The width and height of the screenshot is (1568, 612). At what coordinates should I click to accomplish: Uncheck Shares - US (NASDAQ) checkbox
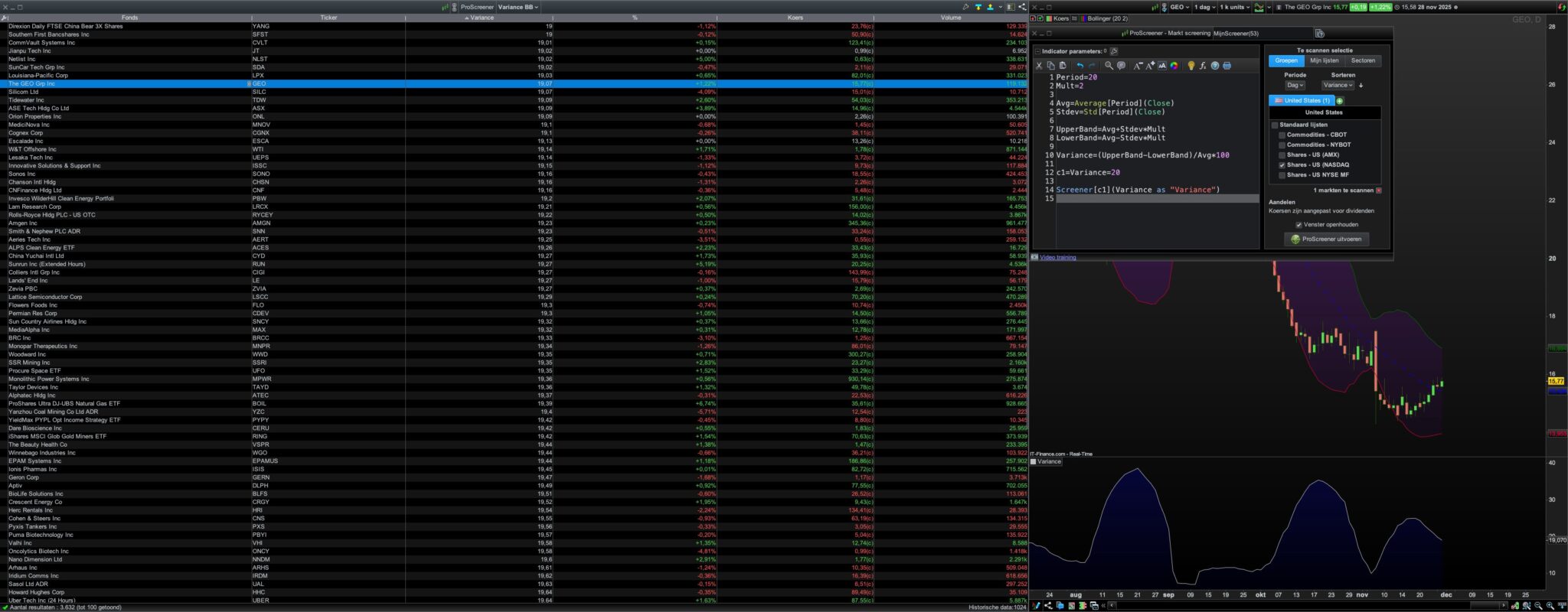[1282, 164]
